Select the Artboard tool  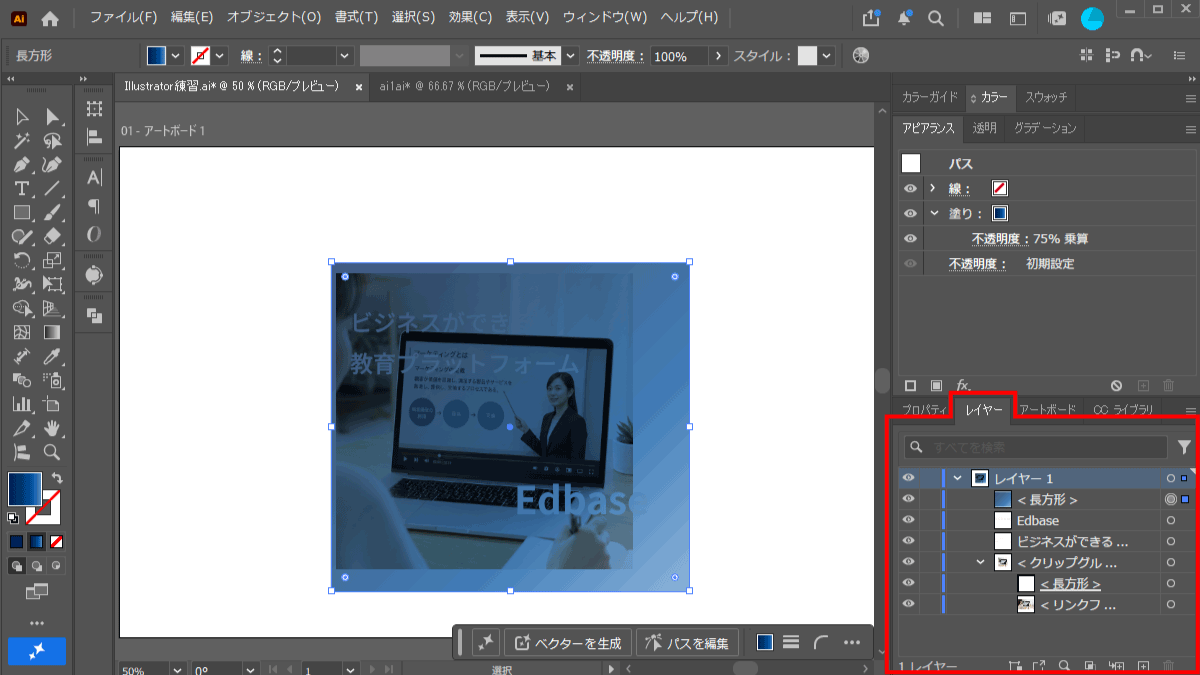(53, 404)
